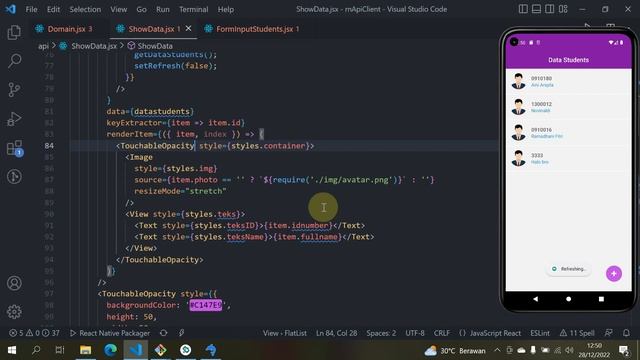Tap student row 1300012 in emulator
The width and height of the screenshot is (640, 360).
click(568, 107)
